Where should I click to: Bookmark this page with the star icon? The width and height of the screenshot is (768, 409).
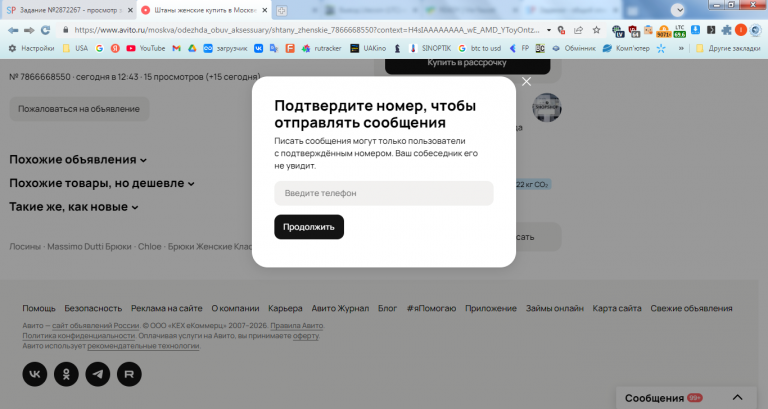coord(596,30)
